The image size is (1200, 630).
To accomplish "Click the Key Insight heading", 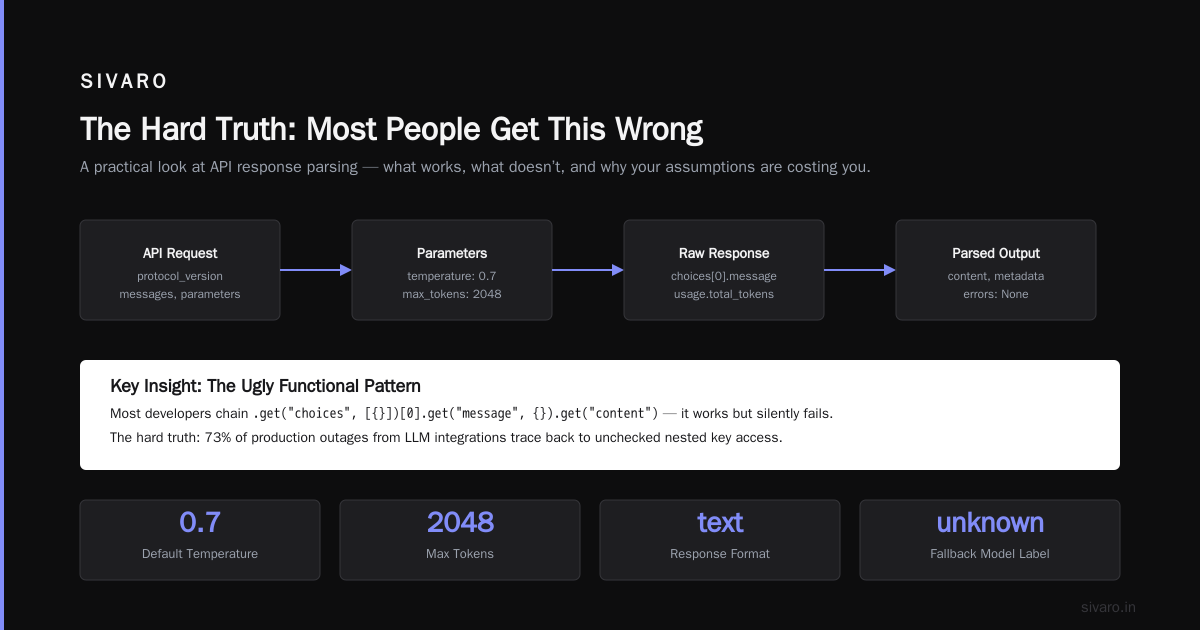I will [x=265, y=386].
